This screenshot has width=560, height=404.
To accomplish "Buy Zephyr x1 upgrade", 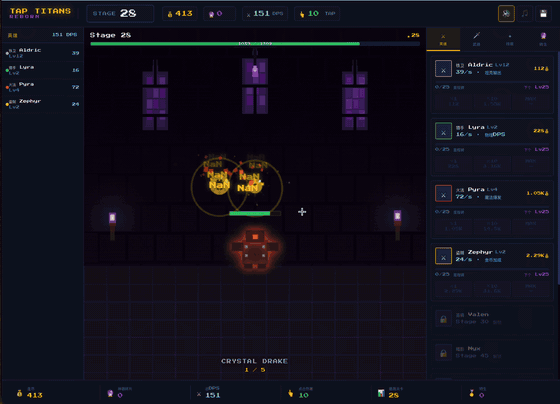I will [453, 289].
